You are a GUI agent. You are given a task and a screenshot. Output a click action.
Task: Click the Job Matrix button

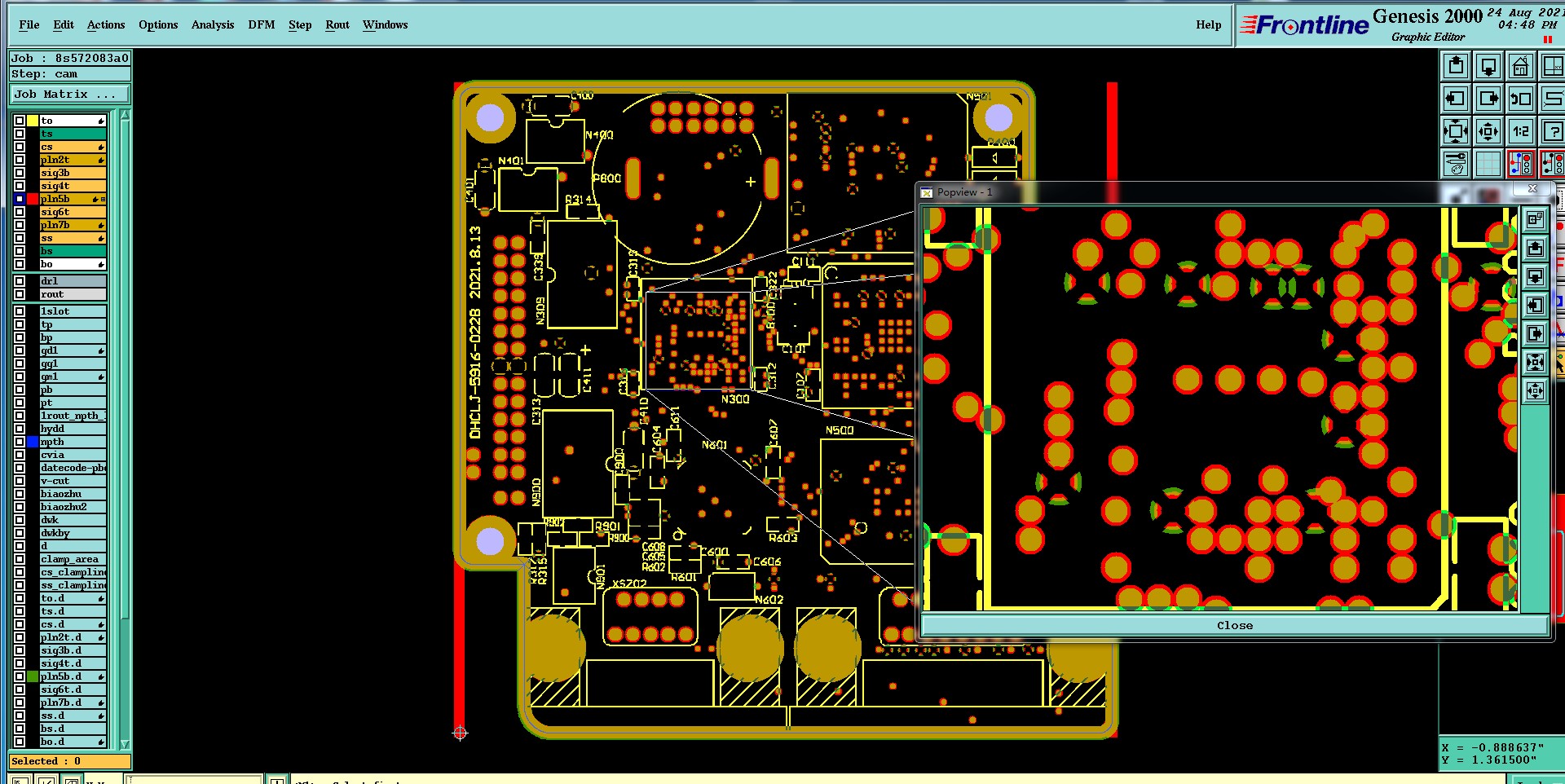(69, 95)
